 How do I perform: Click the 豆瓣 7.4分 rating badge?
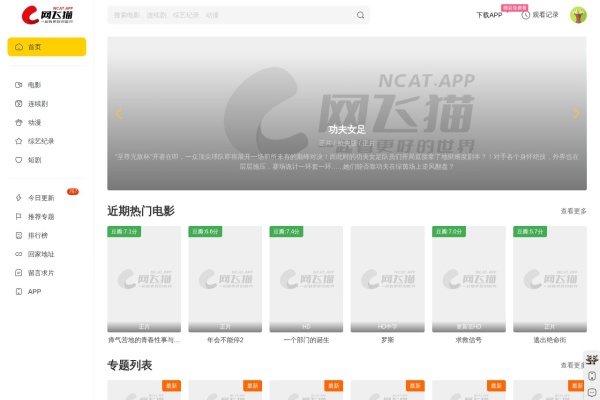pyautogui.click(x=286, y=231)
